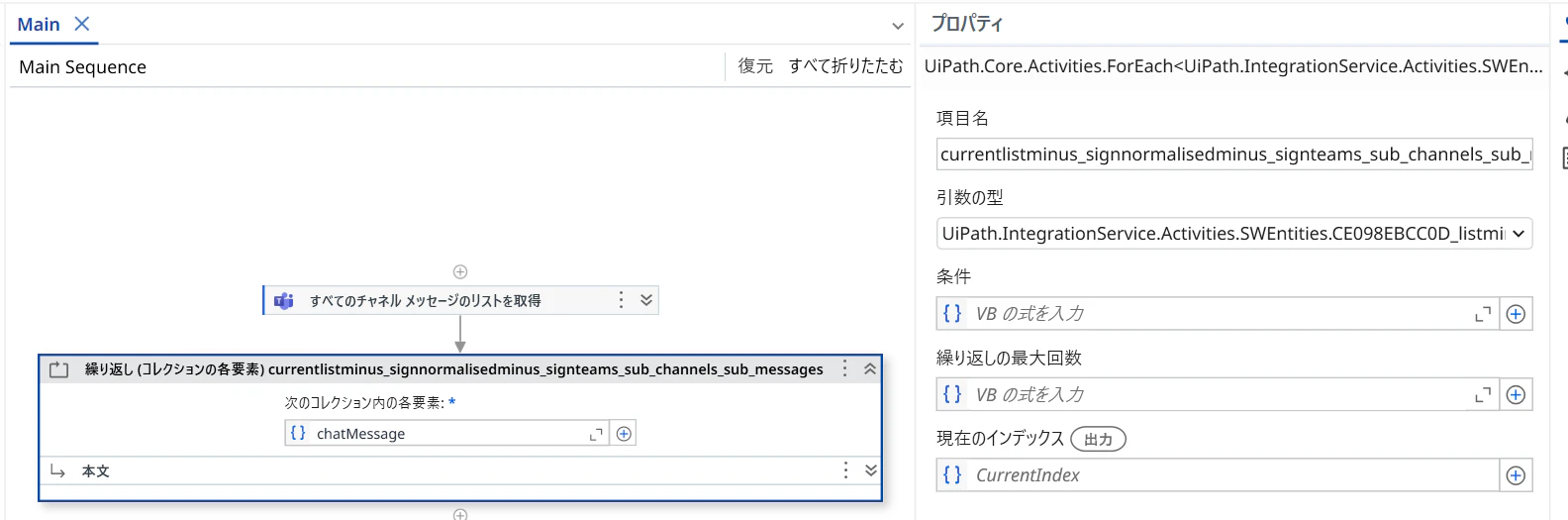This screenshot has width=1568, height=520.
Task: Click the 現在のインデックス label
Action: pyautogui.click(x=1000, y=438)
